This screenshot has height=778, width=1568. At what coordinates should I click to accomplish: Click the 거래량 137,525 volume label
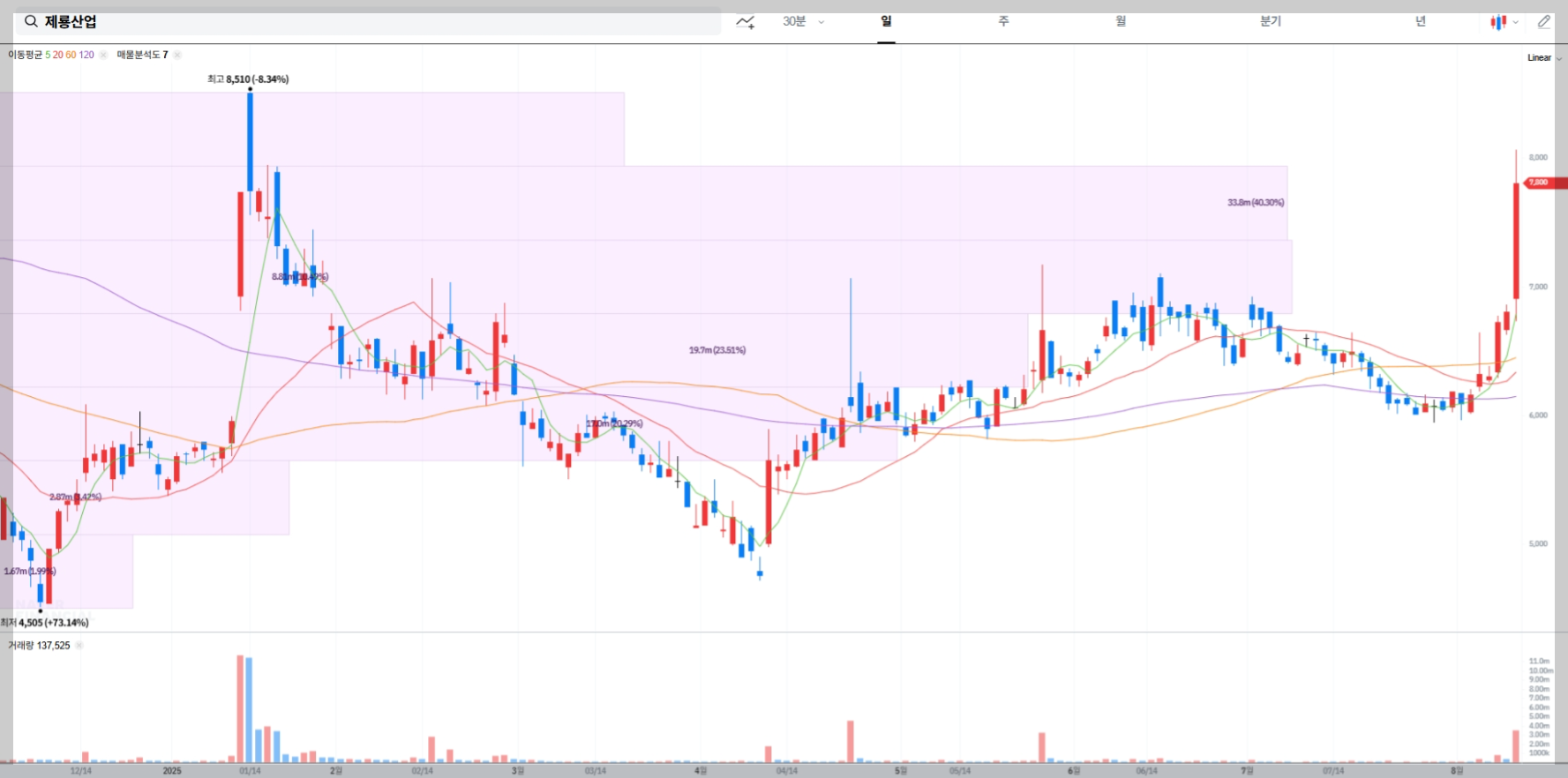coord(39,646)
